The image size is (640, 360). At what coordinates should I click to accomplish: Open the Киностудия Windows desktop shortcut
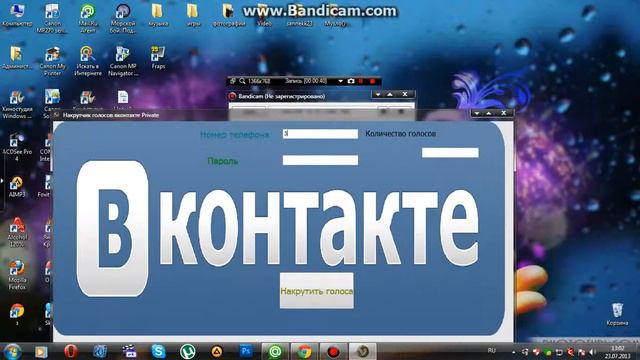[x=17, y=105]
